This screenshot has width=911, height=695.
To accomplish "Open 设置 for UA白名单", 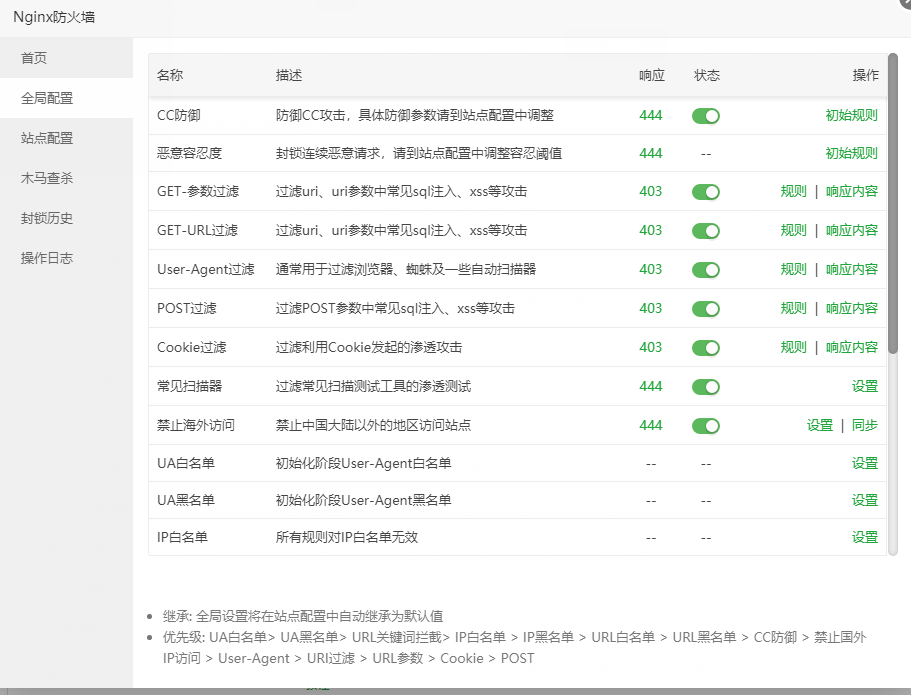I will point(865,463).
